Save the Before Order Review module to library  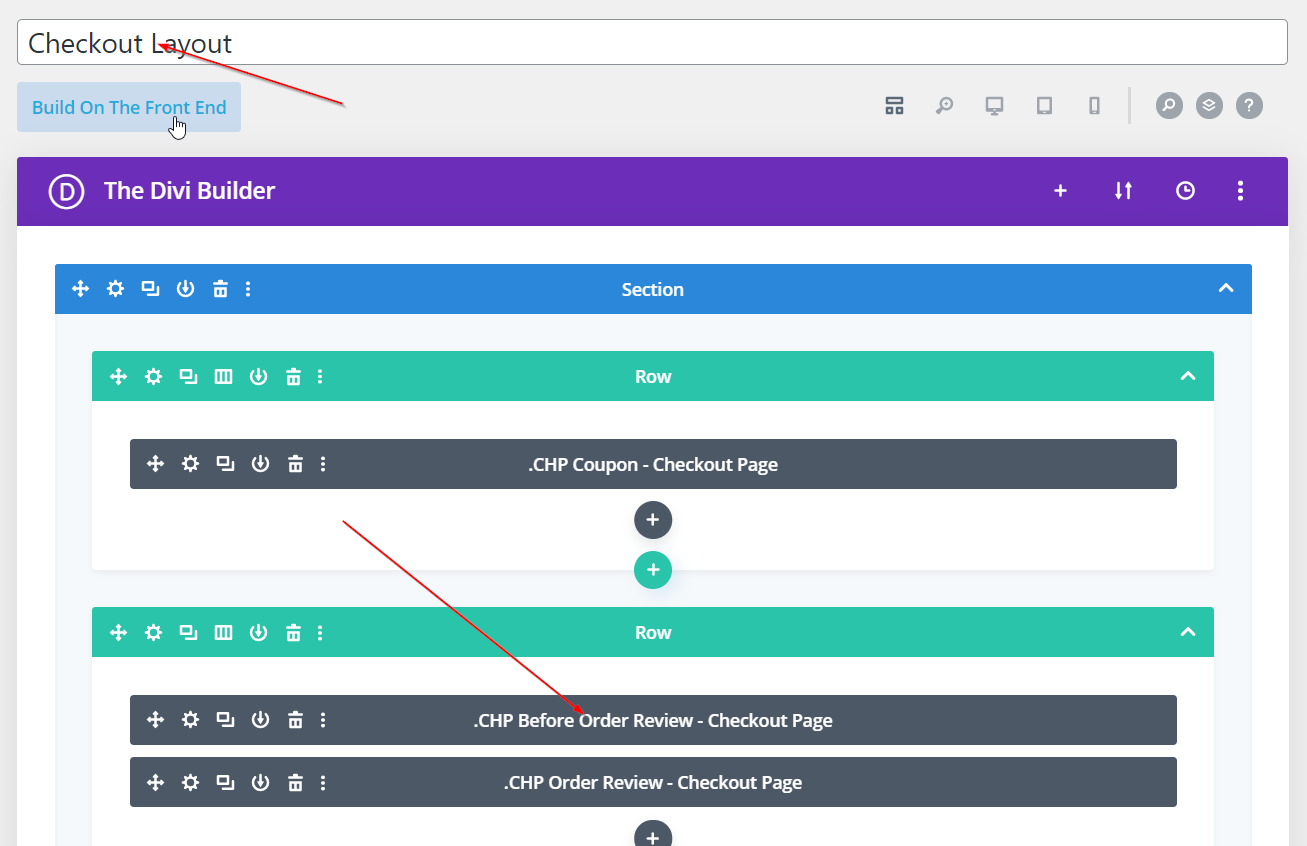point(260,720)
